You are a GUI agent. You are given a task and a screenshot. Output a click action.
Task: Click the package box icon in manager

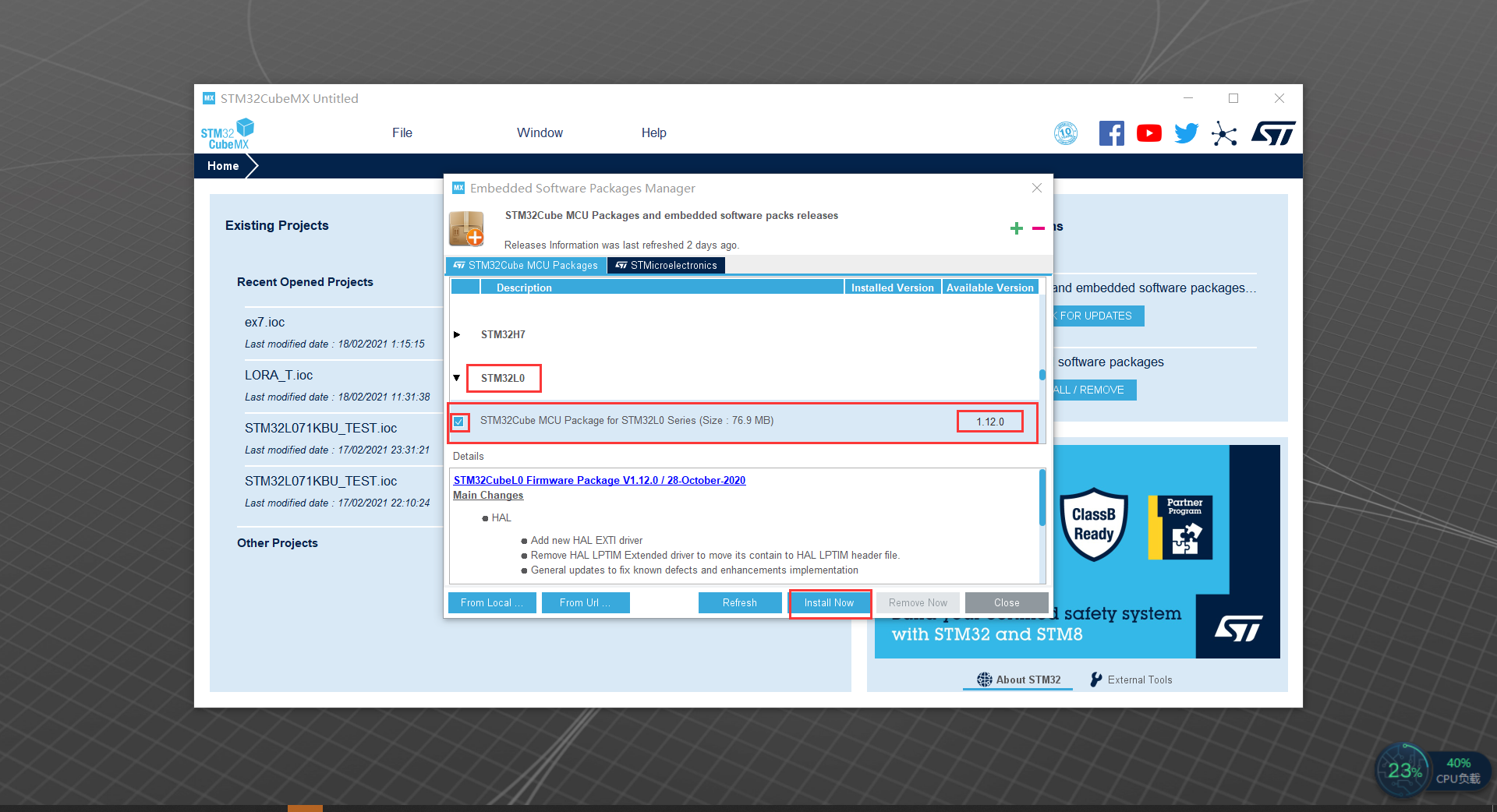point(467,229)
